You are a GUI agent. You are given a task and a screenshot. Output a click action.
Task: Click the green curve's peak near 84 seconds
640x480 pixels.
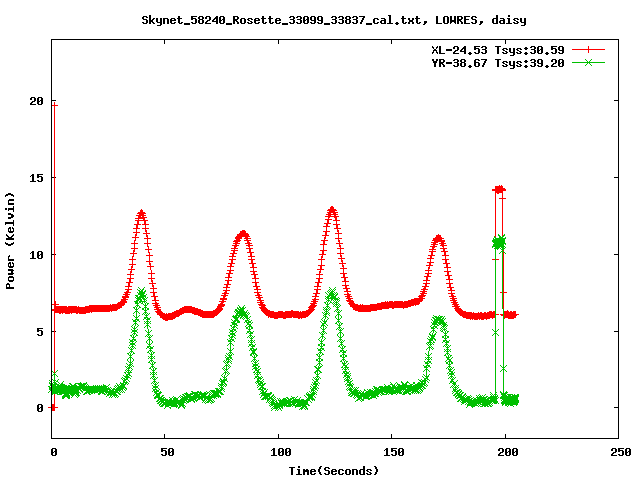click(x=241, y=311)
